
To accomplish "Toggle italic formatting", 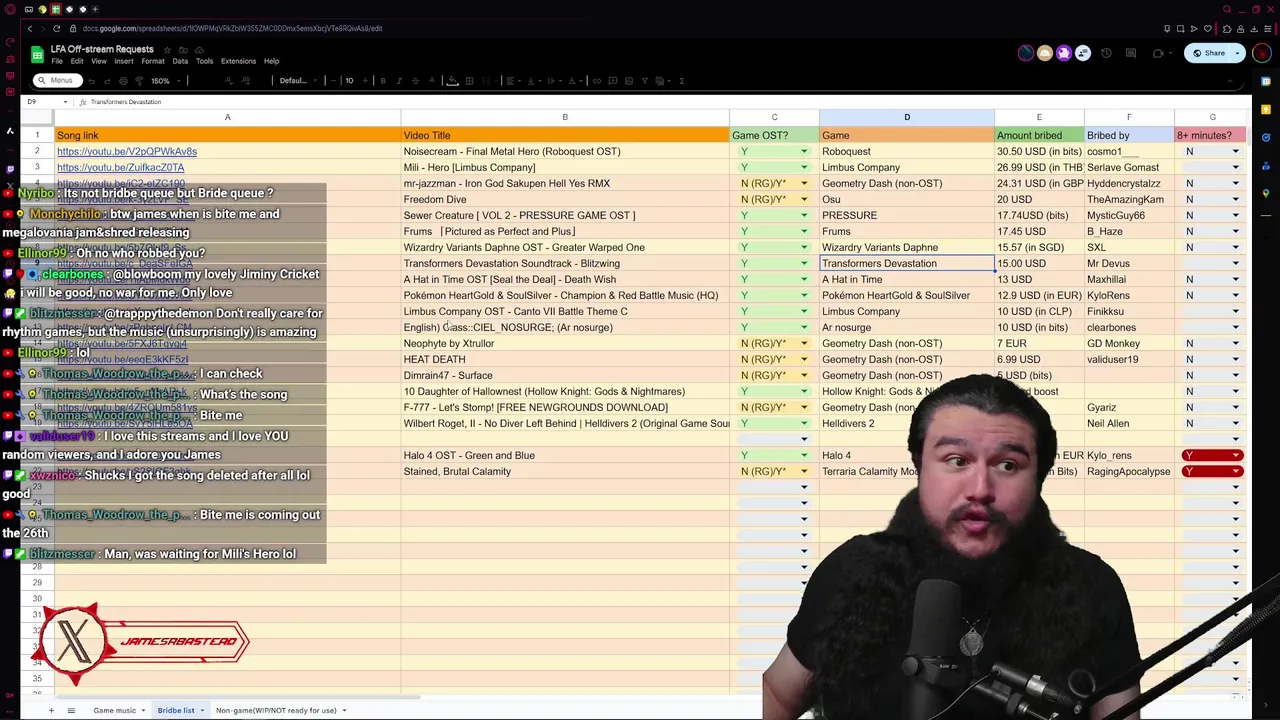I will [x=399, y=81].
